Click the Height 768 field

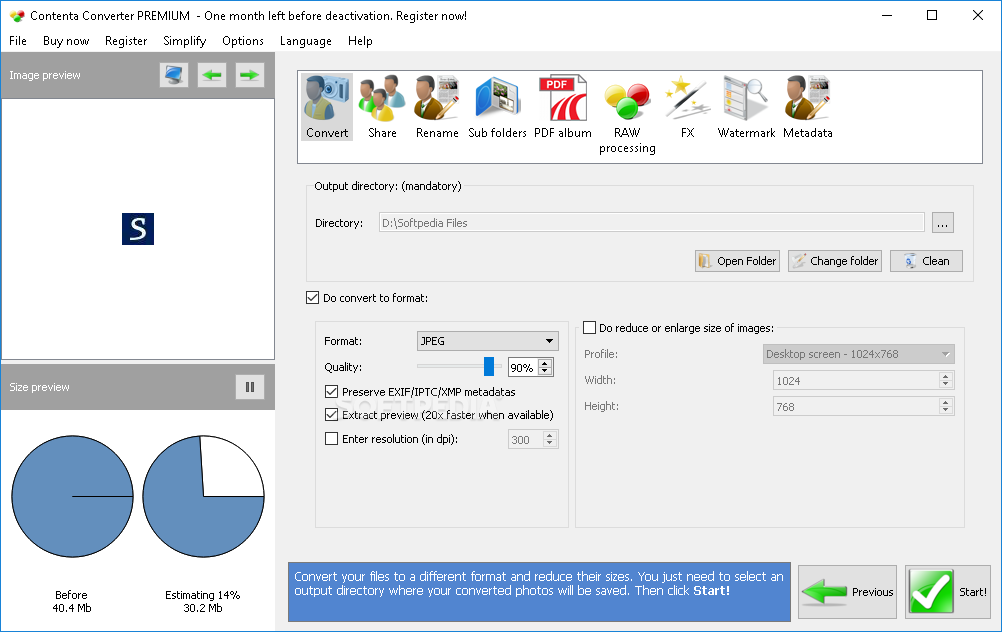click(856, 407)
